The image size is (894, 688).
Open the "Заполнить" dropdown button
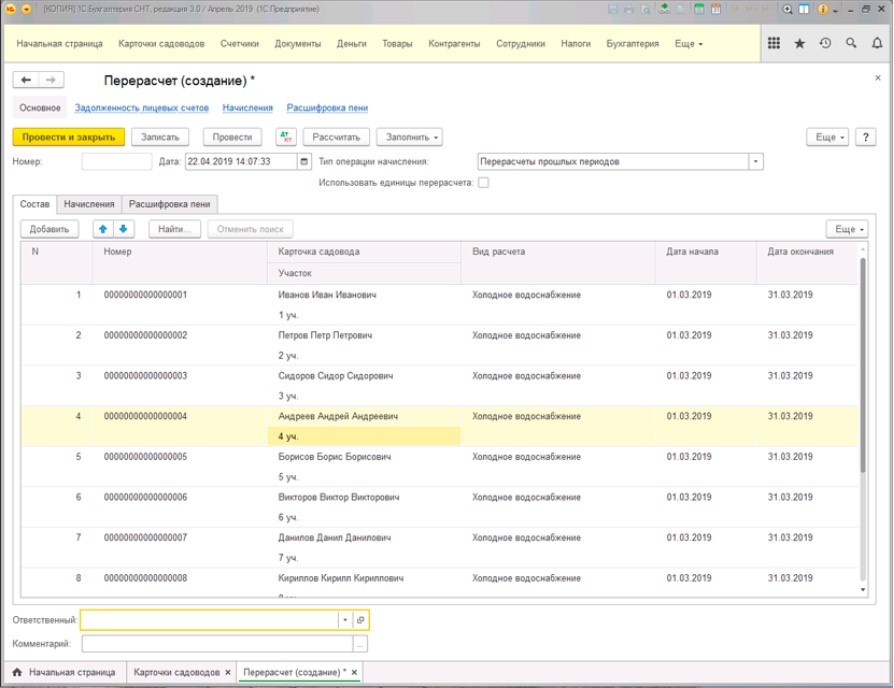tap(410, 137)
